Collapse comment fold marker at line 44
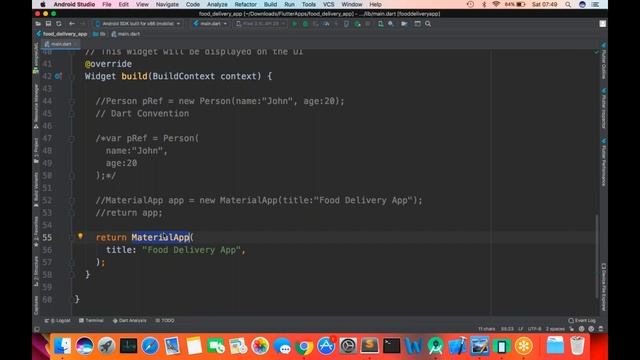 72,101
